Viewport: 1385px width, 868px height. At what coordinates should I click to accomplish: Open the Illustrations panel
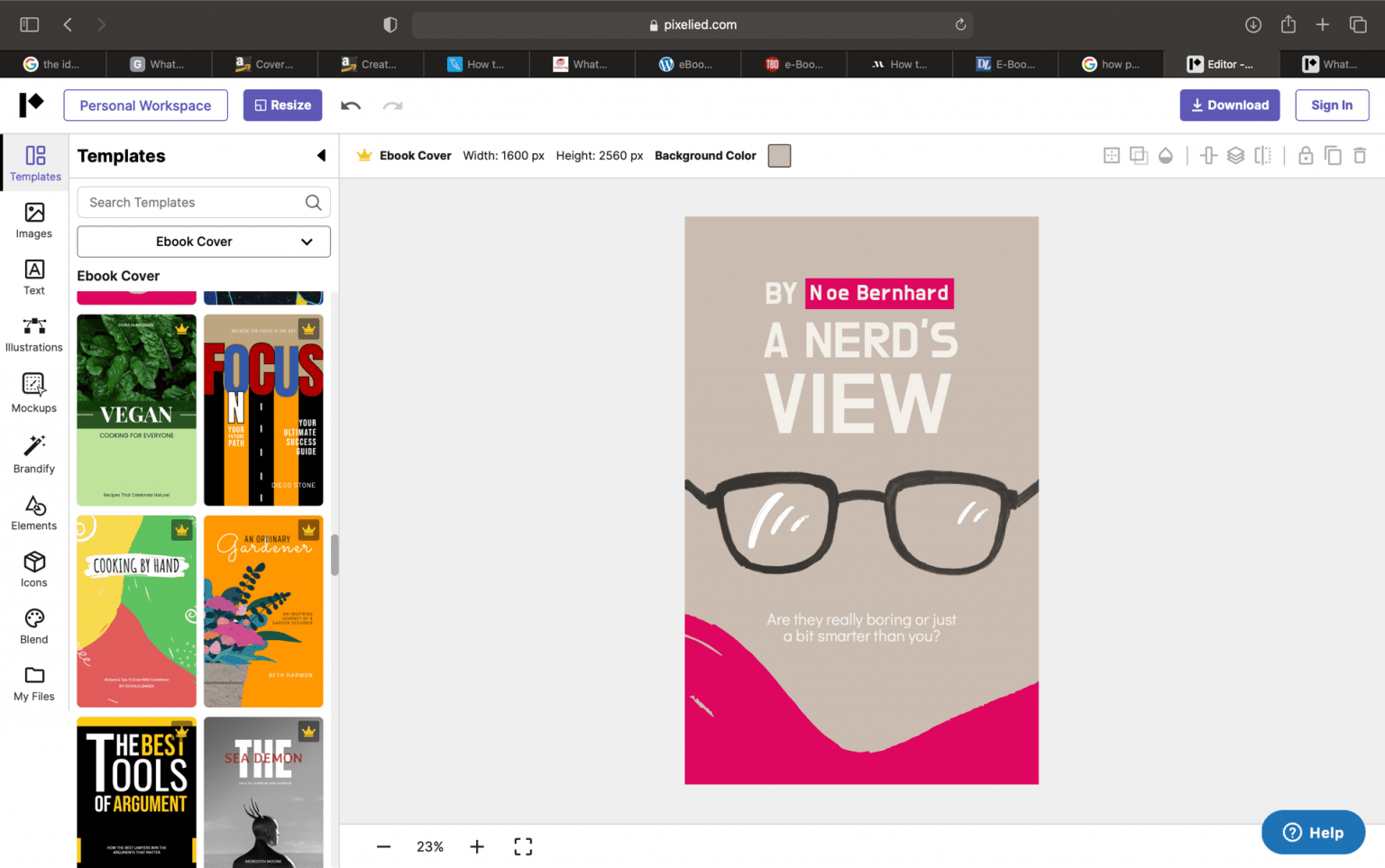(x=33, y=333)
